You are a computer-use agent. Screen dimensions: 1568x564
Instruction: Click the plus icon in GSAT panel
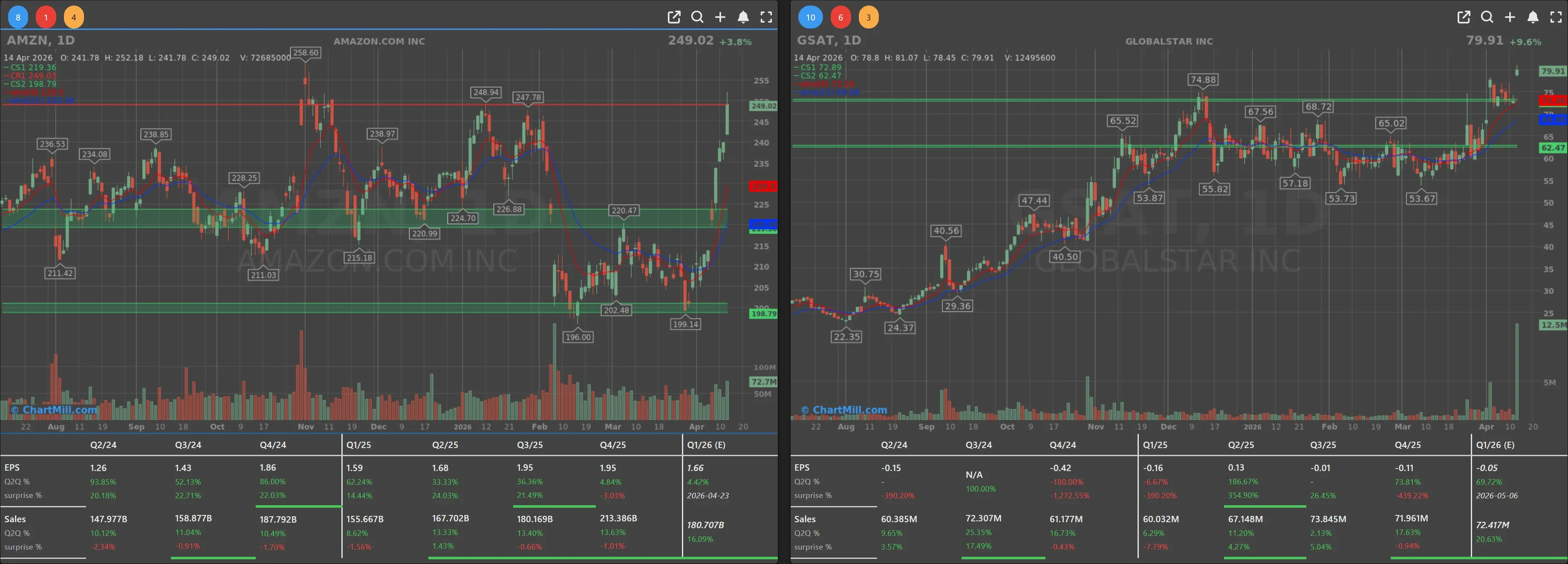(x=1510, y=17)
